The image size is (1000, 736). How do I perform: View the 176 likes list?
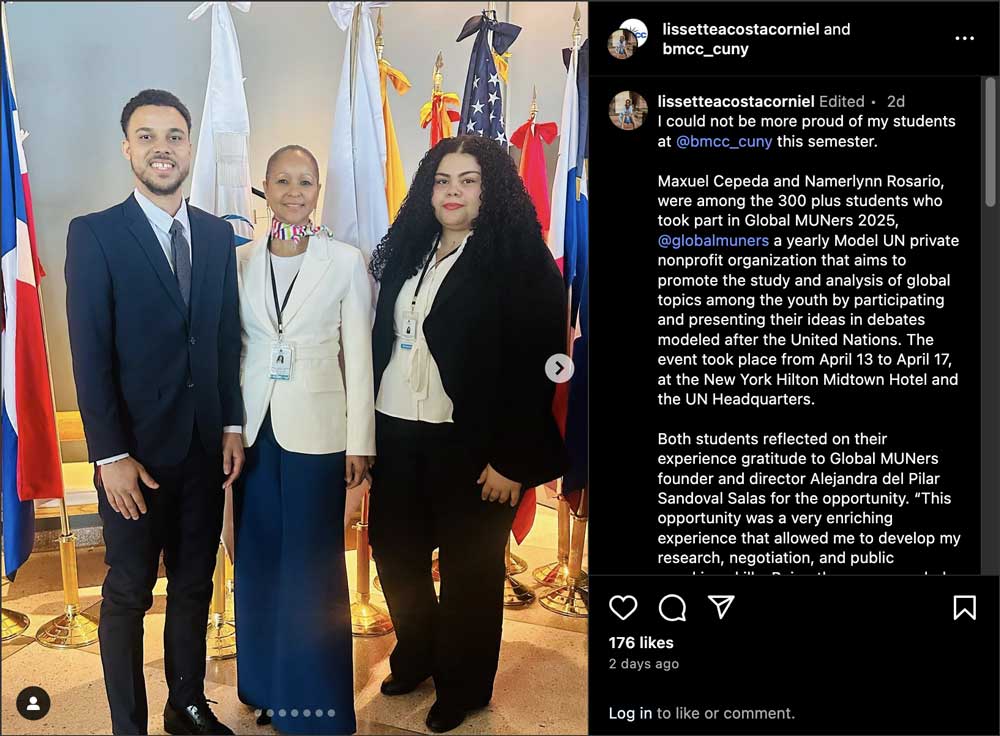tap(641, 642)
